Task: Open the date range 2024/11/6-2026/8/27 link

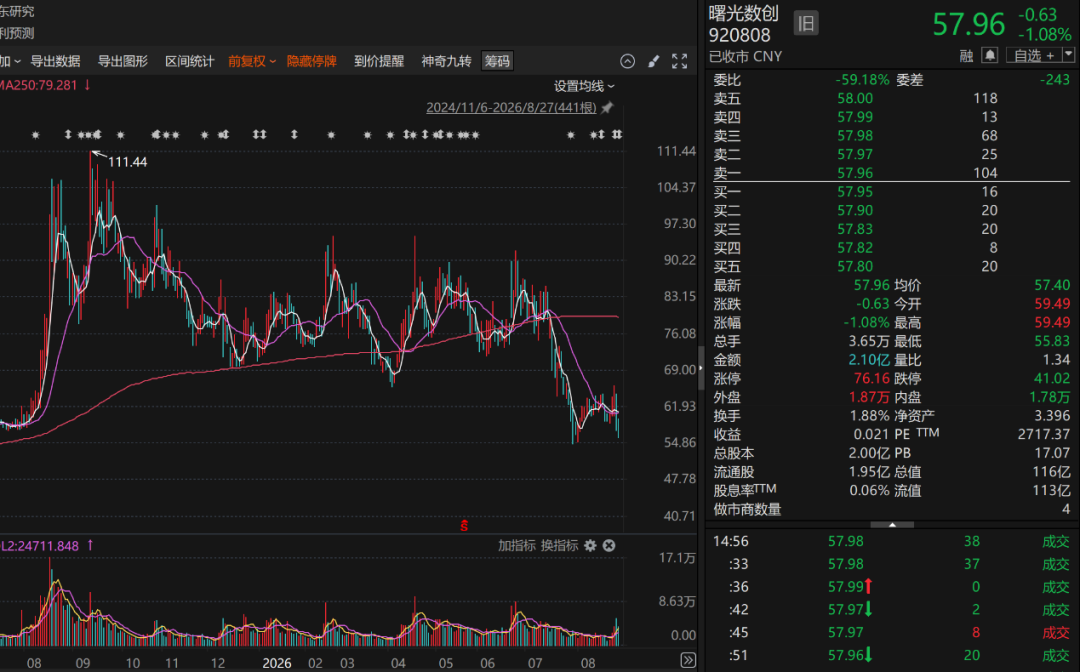Action: click(511, 107)
